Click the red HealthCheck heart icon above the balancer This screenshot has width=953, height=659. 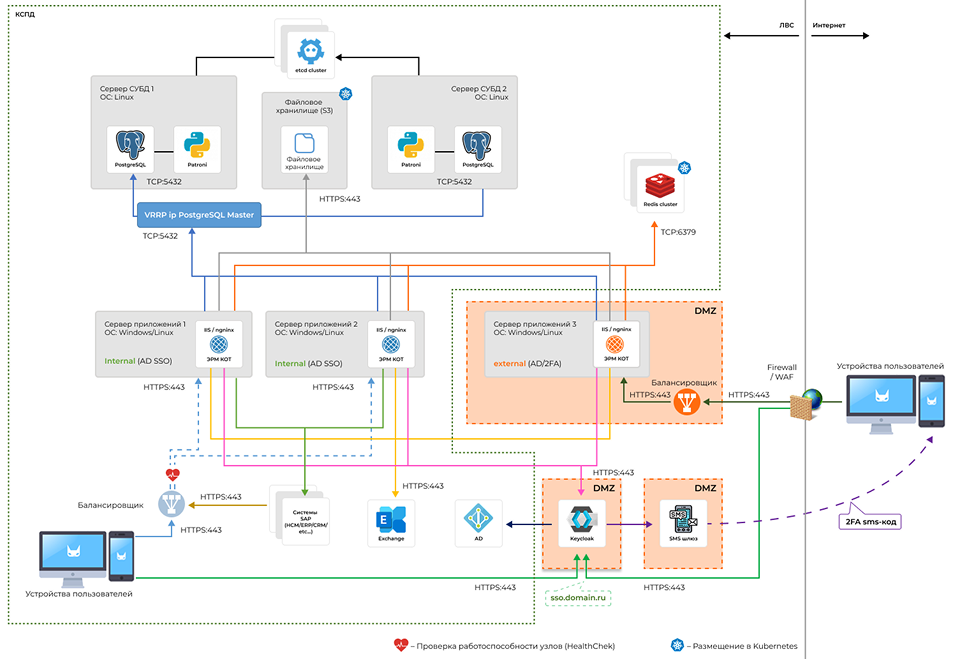173,475
